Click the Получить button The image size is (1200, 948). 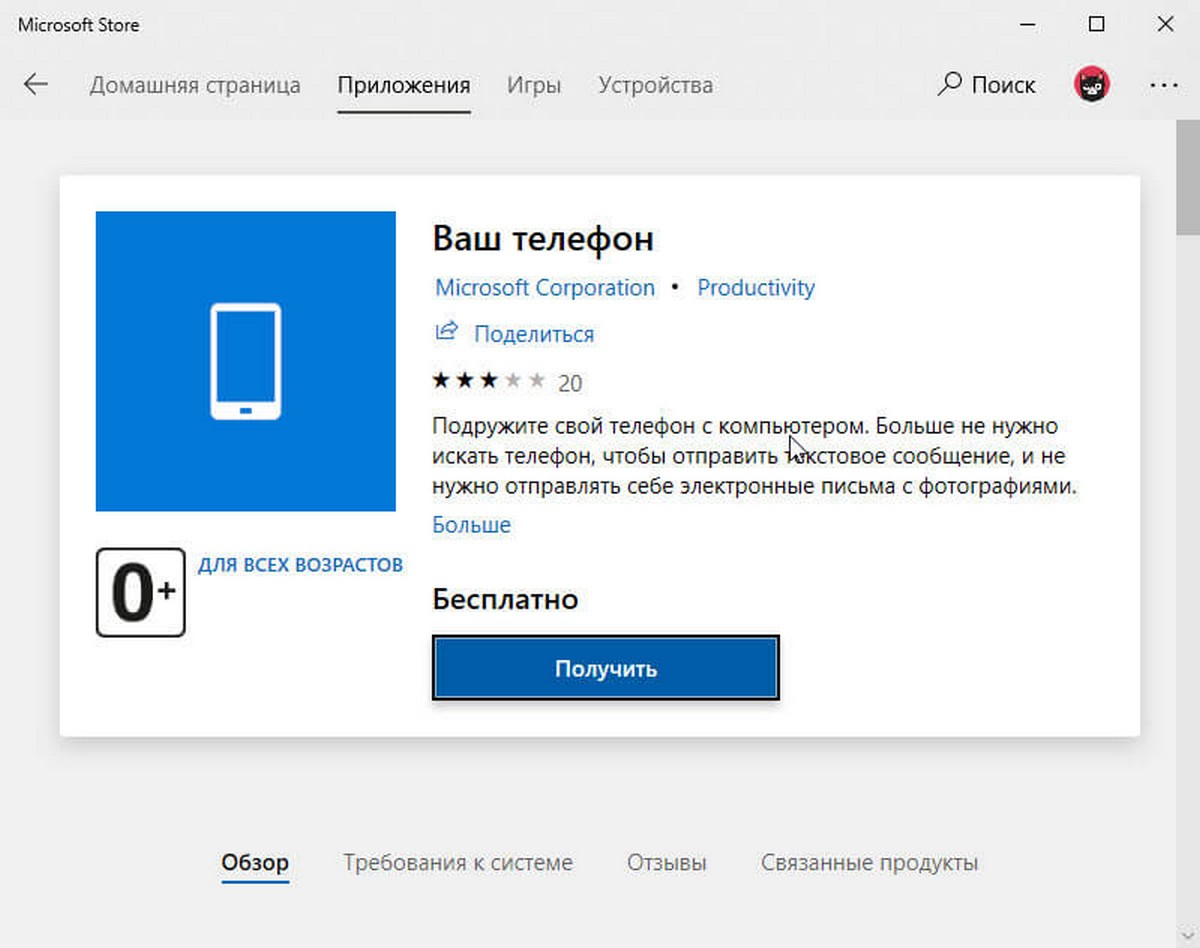[x=606, y=668]
